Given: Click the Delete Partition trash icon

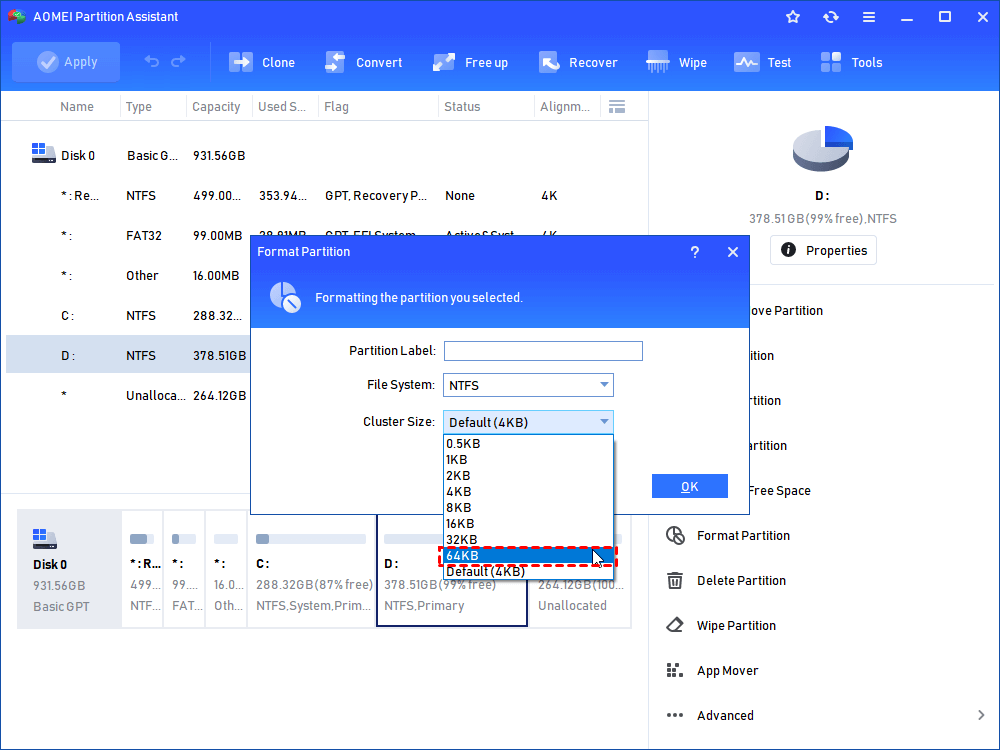Looking at the screenshot, I should coord(675,580).
